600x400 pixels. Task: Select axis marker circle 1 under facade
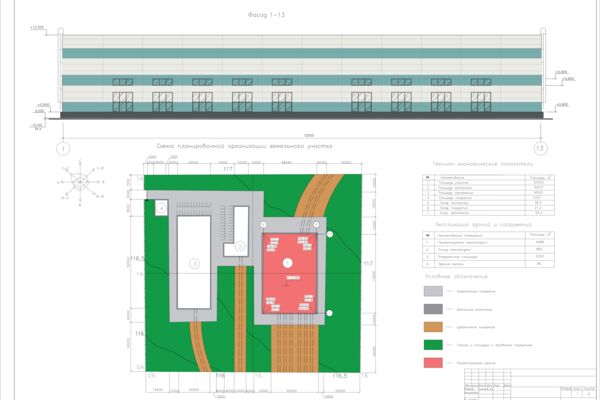tap(63, 149)
